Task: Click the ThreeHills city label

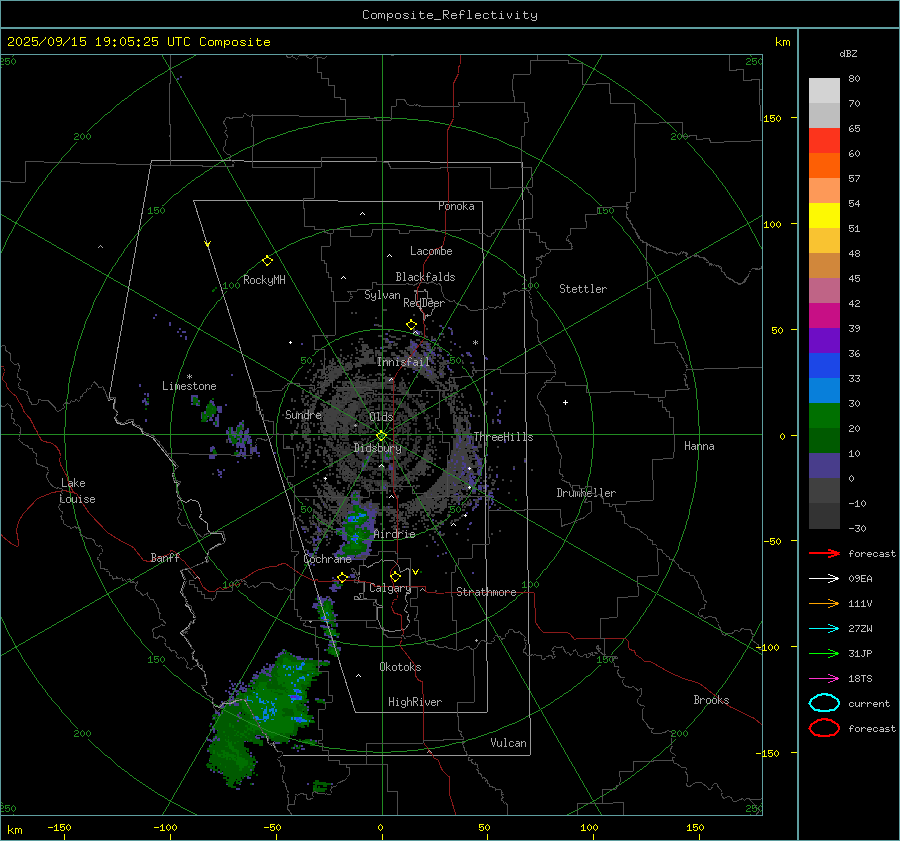Action: point(503,437)
